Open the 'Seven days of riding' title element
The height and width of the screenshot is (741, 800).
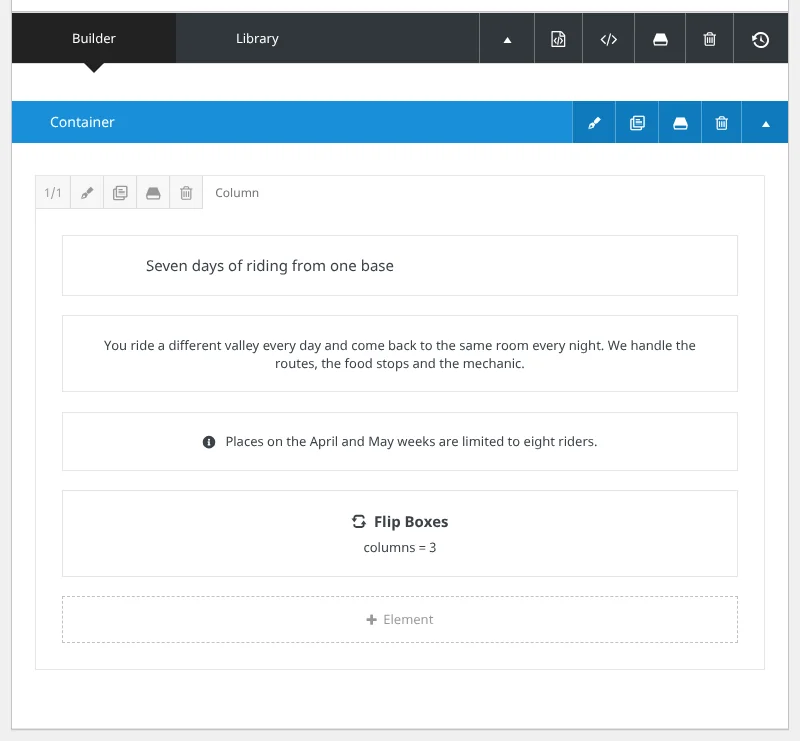400,265
